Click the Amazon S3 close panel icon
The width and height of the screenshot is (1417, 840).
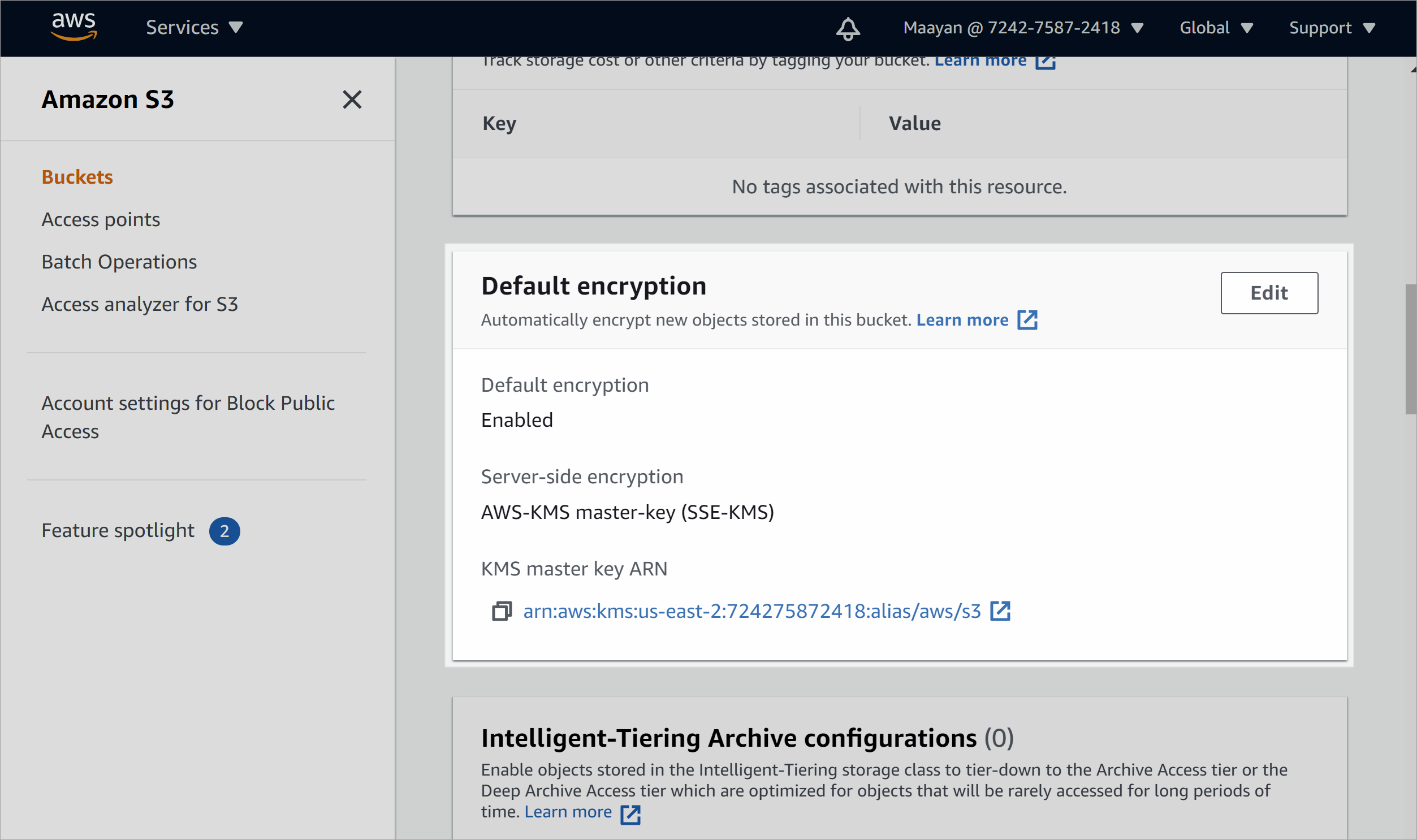coord(351,99)
